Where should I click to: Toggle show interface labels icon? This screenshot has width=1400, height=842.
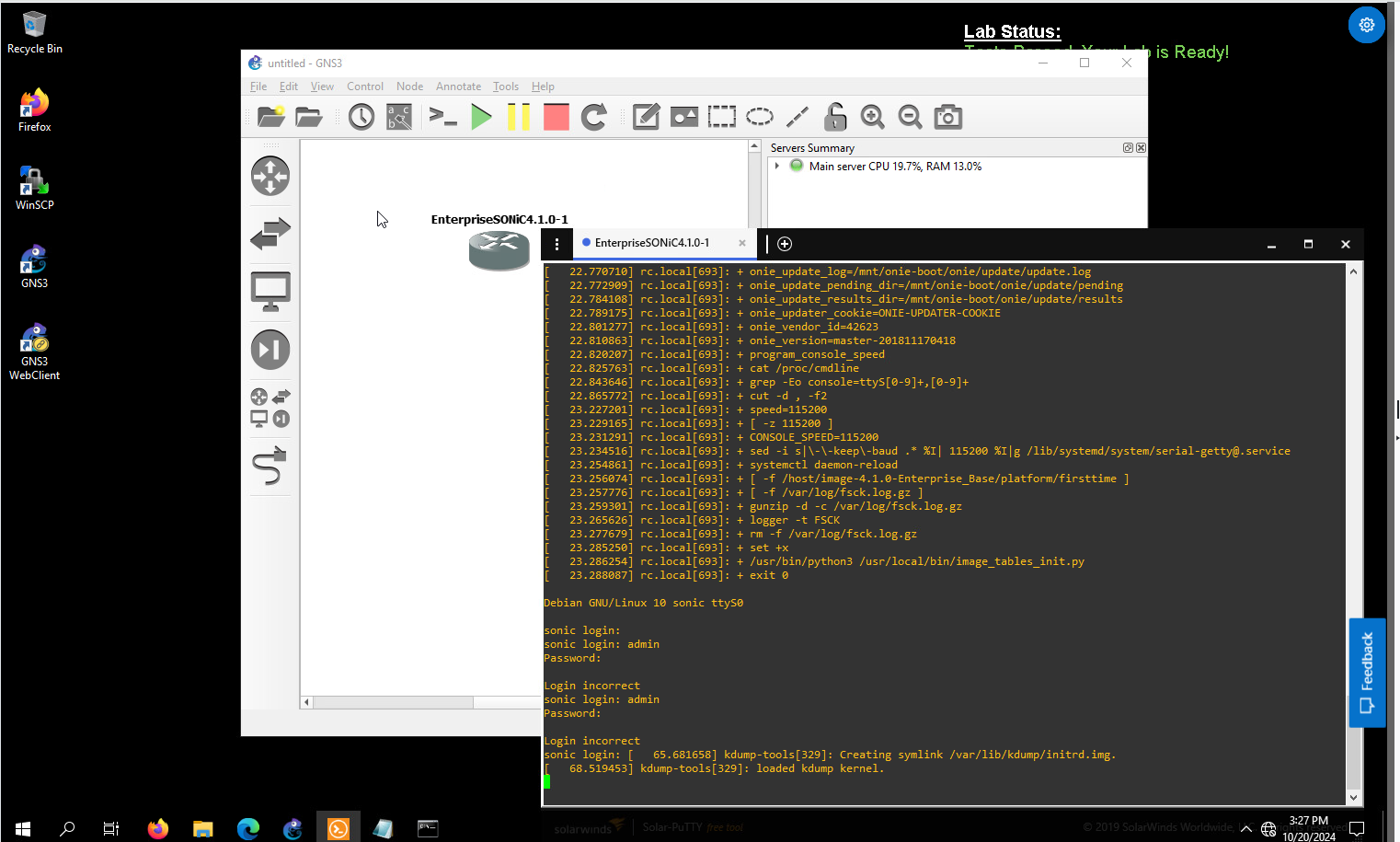[x=399, y=117]
